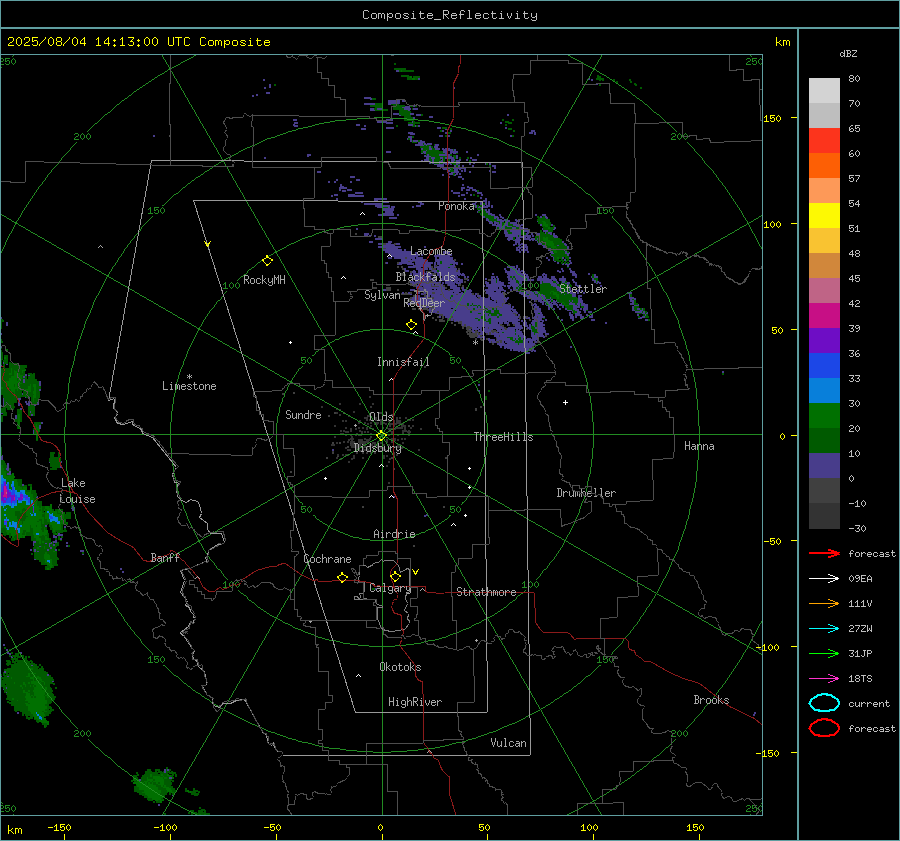The height and width of the screenshot is (841, 900).
Task: Click the yellow diamond marker near RockyMH
Action: [x=267, y=261]
